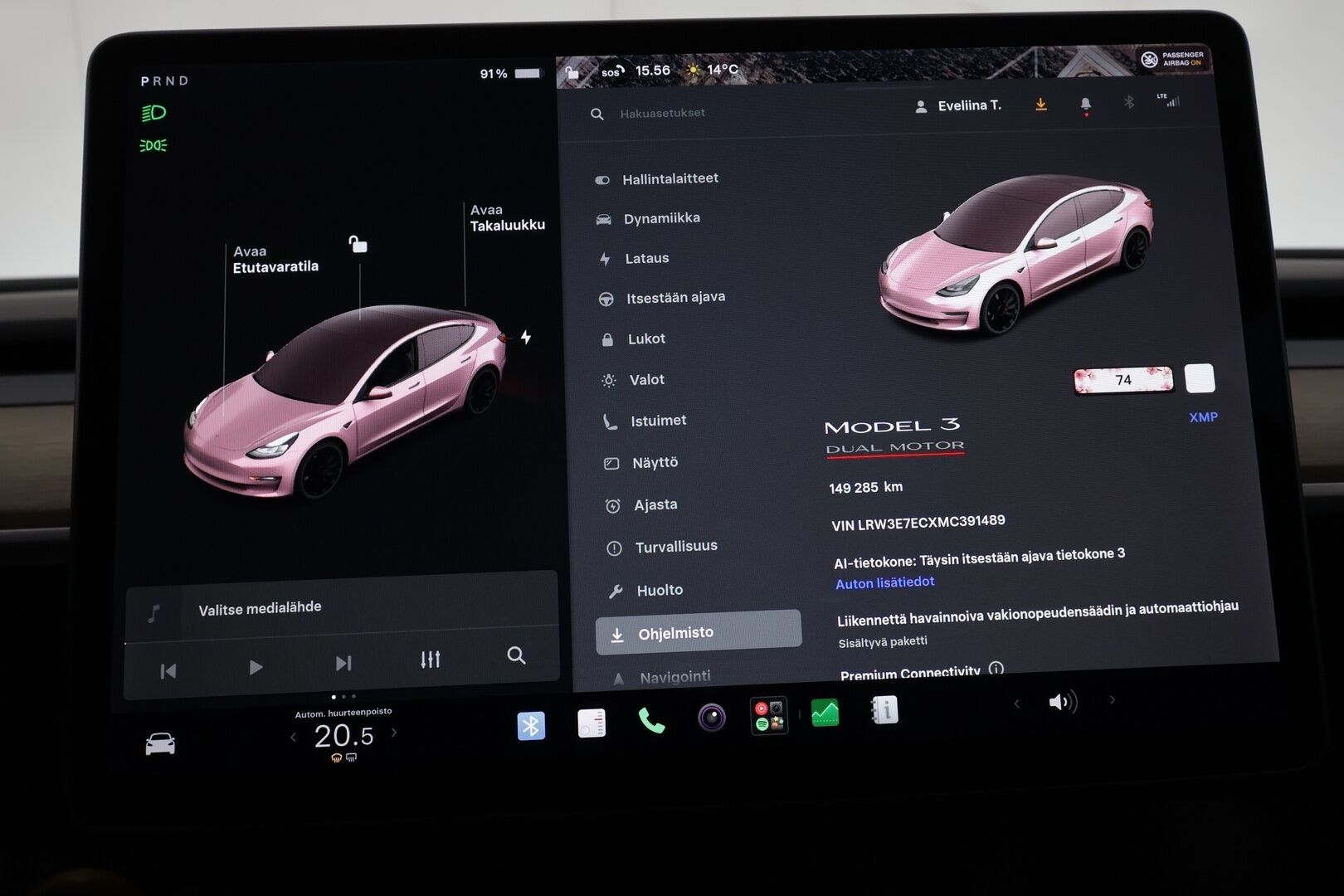1344x896 pixels.
Task: Decrease cabin temperature with left arrow
Action: click(x=294, y=737)
